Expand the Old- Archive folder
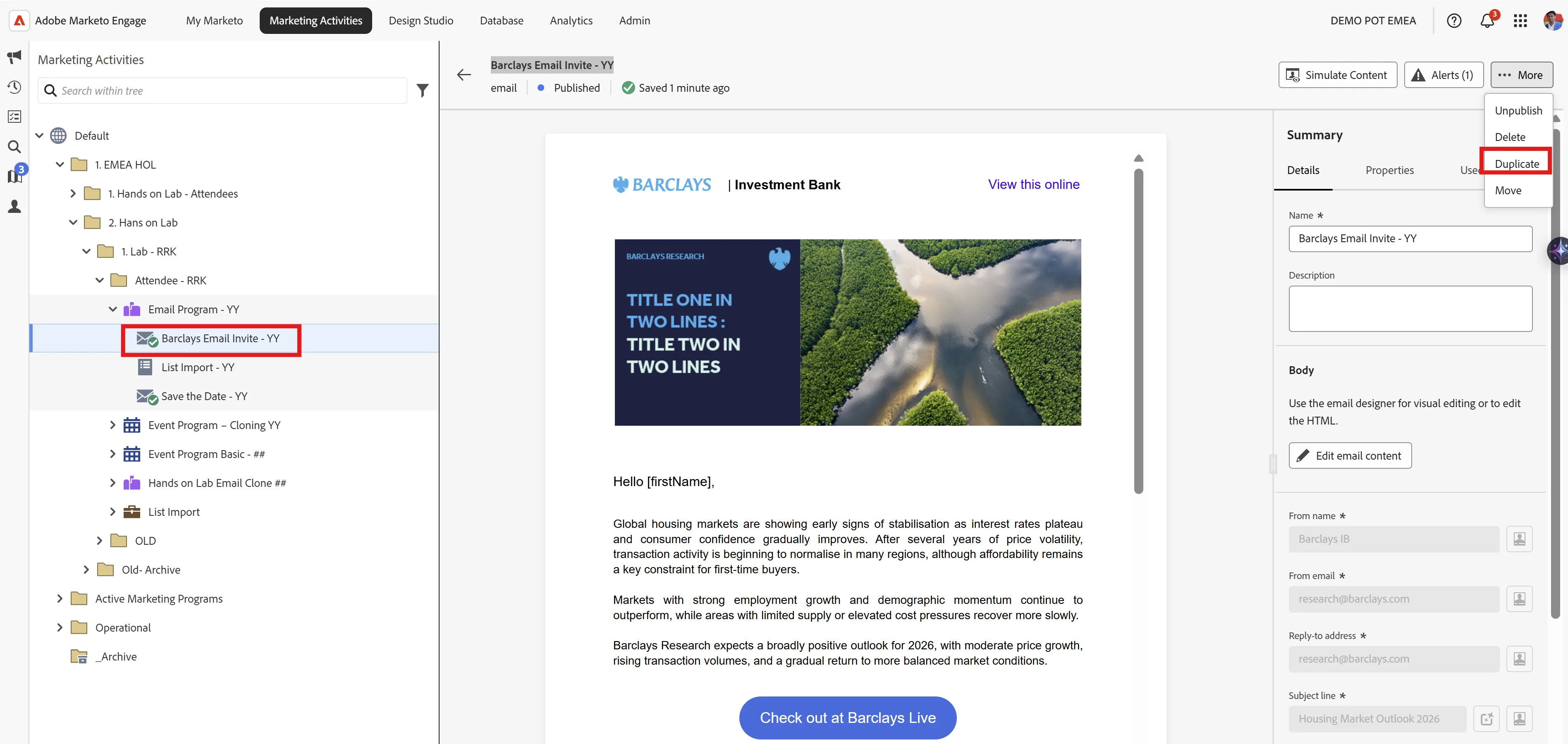Screen dimensions: 1568x744 (86, 570)
